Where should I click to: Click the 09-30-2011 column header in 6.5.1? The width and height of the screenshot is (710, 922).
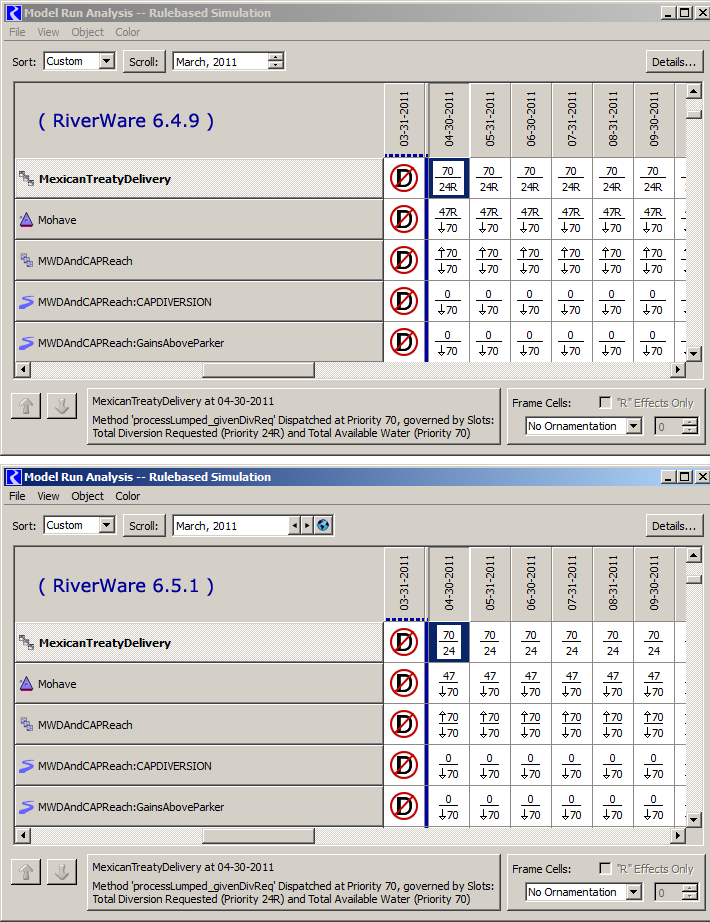point(654,584)
